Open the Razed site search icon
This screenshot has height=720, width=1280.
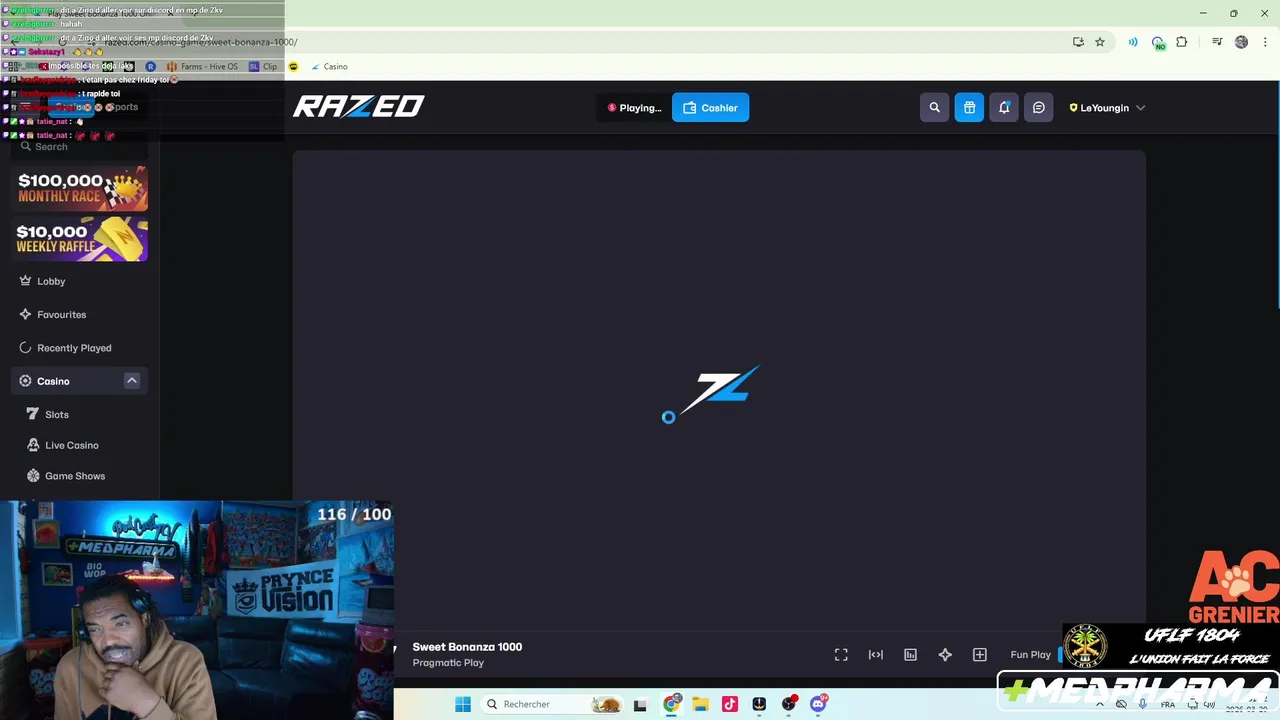tap(934, 108)
